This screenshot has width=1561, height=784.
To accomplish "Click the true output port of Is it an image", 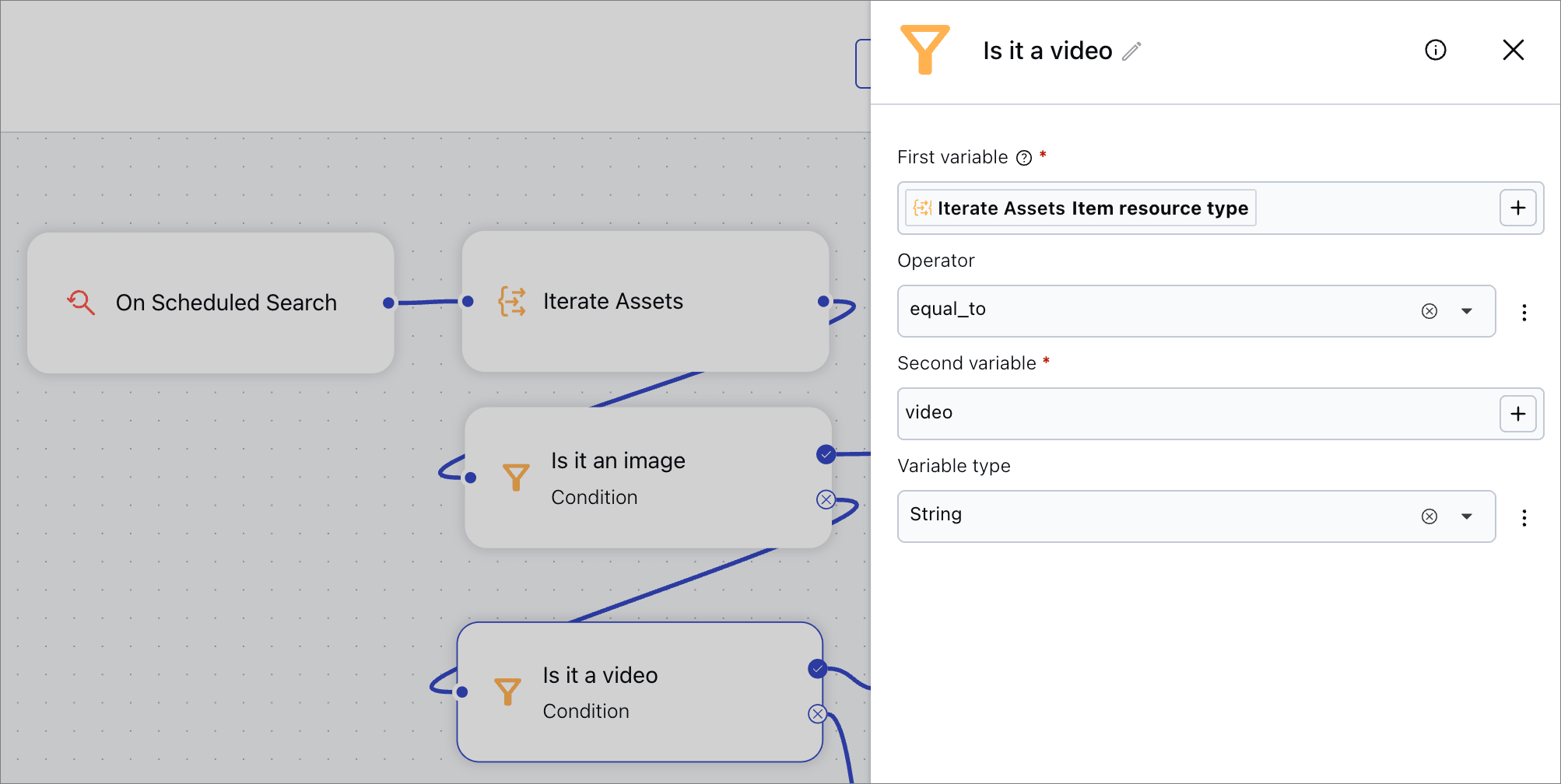I will coord(826,454).
